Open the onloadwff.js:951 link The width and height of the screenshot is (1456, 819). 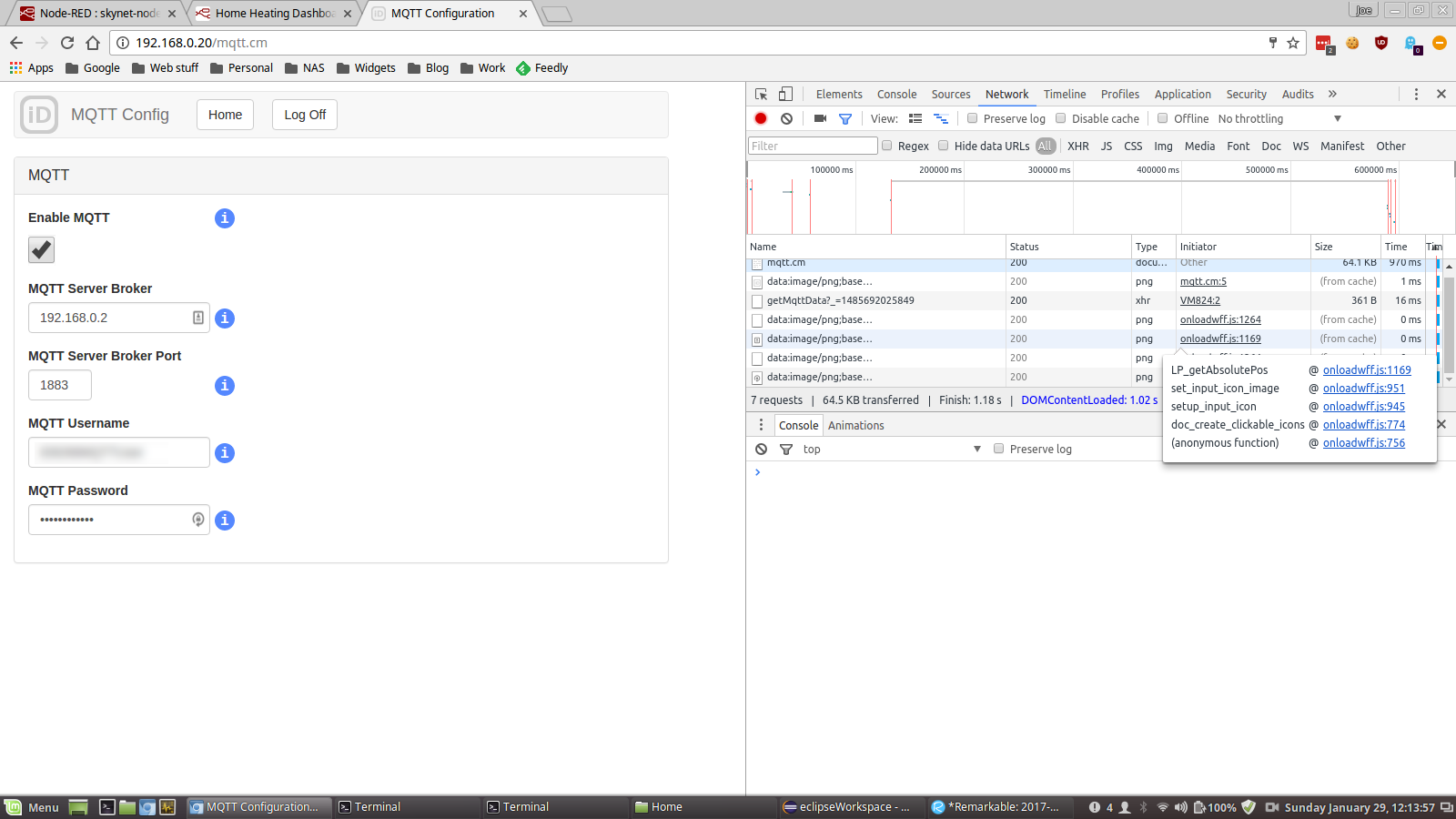pos(1363,389)
